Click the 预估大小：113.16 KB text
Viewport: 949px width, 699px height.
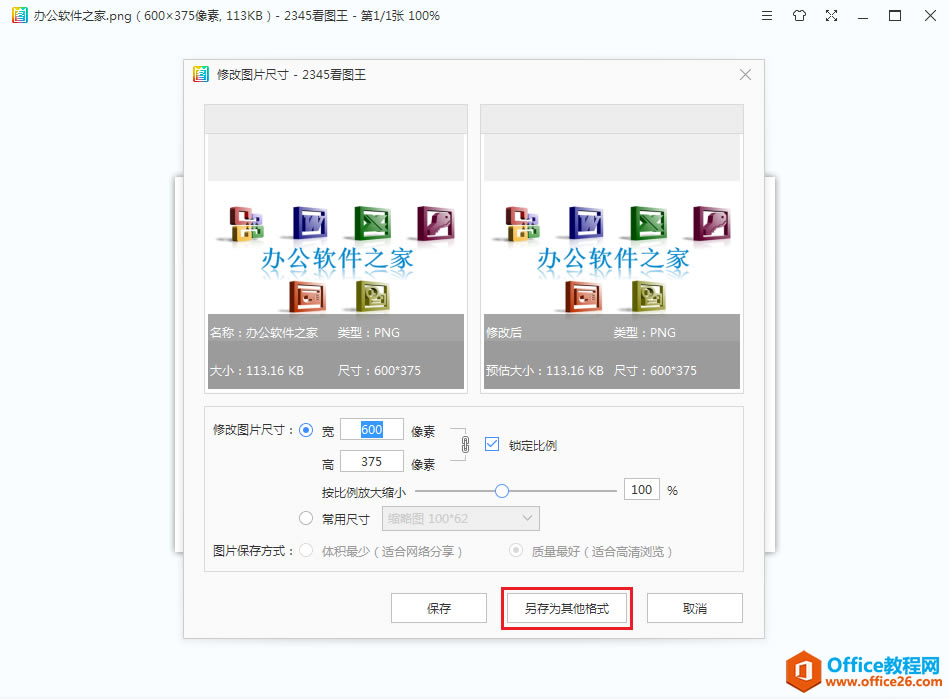click(545, 370)
